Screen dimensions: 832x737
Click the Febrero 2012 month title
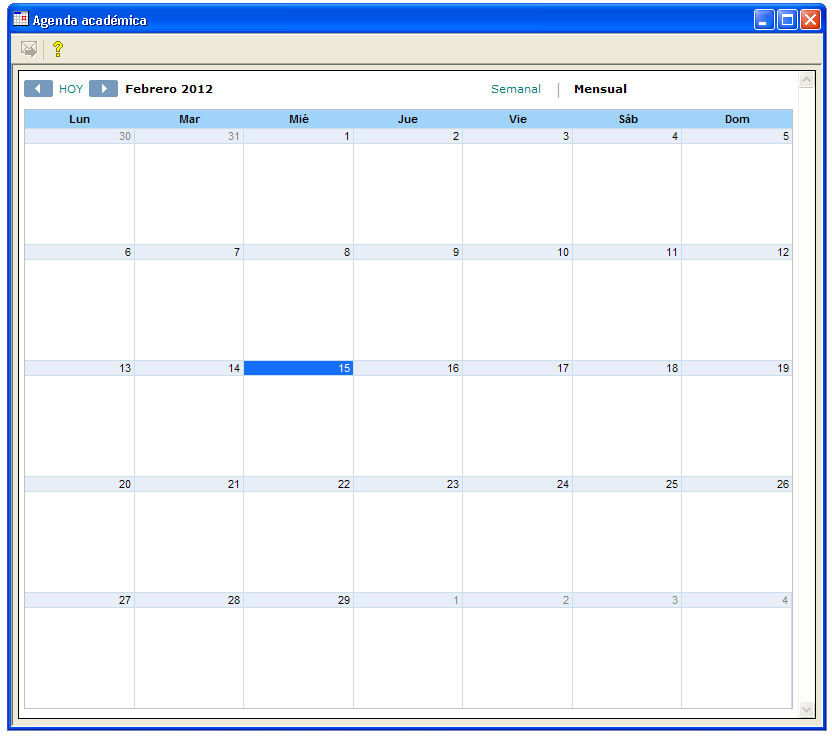click(169, 89)
